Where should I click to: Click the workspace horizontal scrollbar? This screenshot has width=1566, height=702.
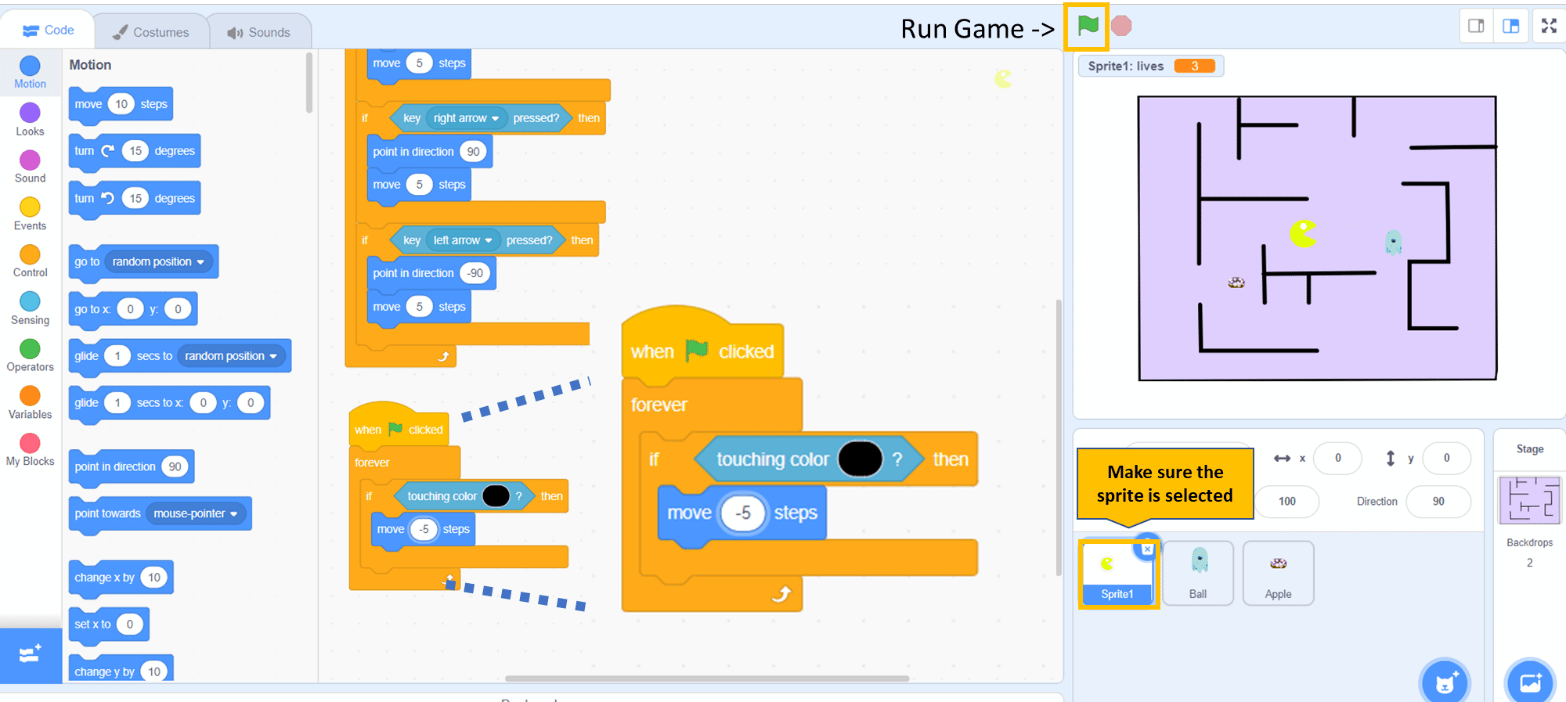[707, 679]
